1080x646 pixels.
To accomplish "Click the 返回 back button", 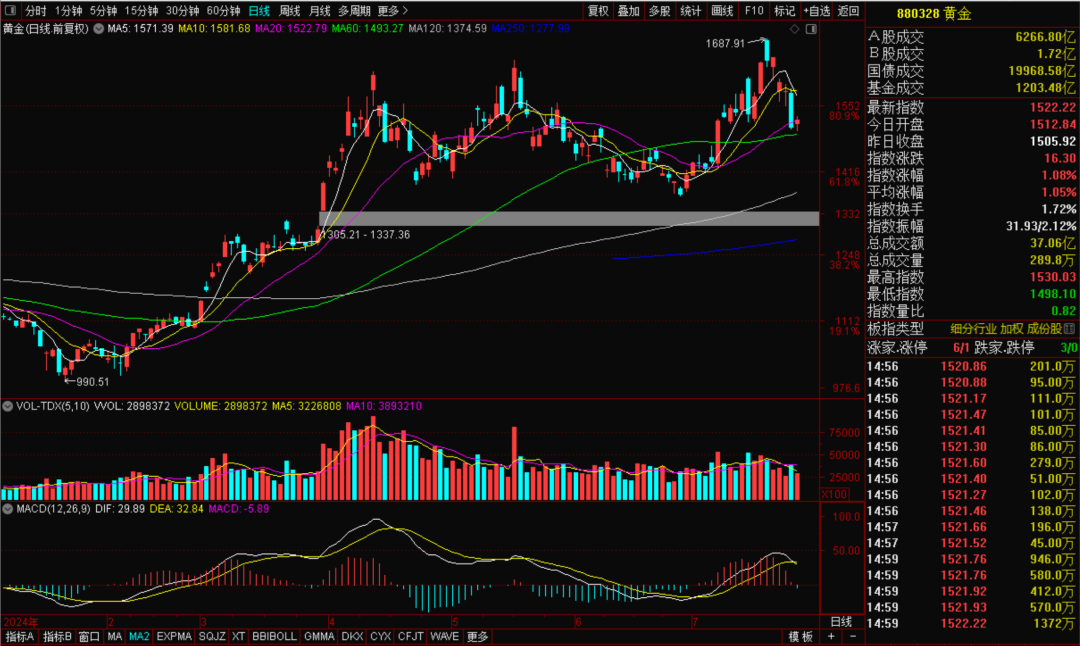I will point(848,11).
